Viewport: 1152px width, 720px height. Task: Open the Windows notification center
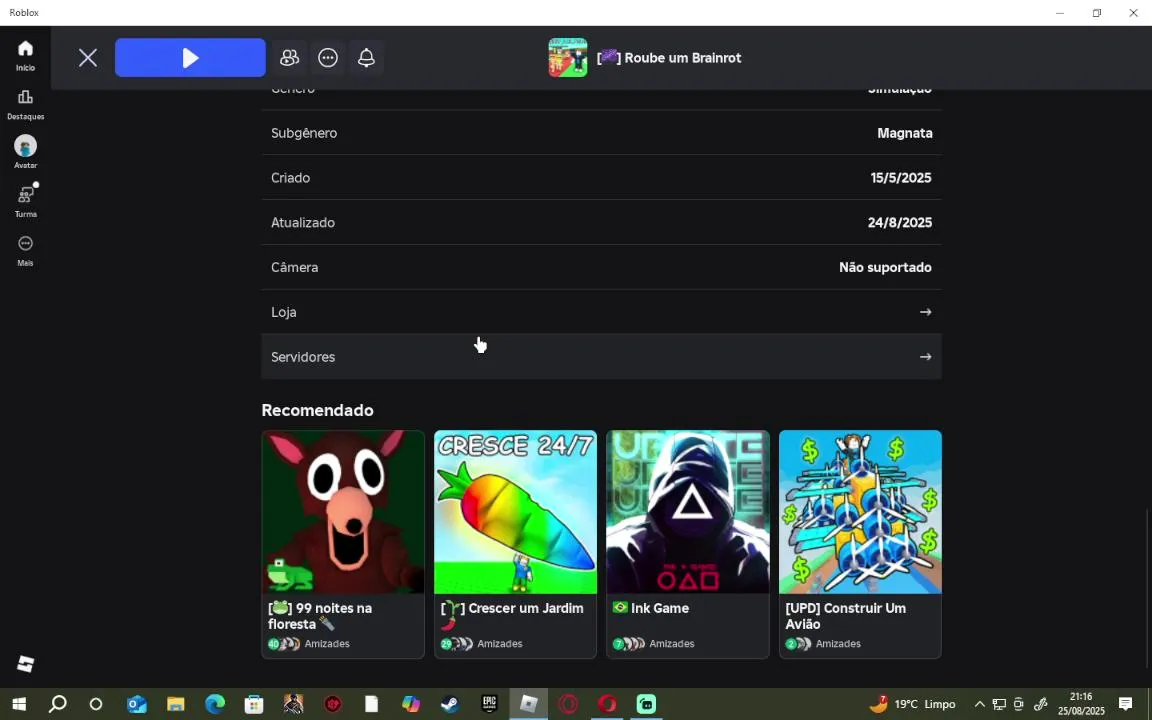(x=1126, y=705)
